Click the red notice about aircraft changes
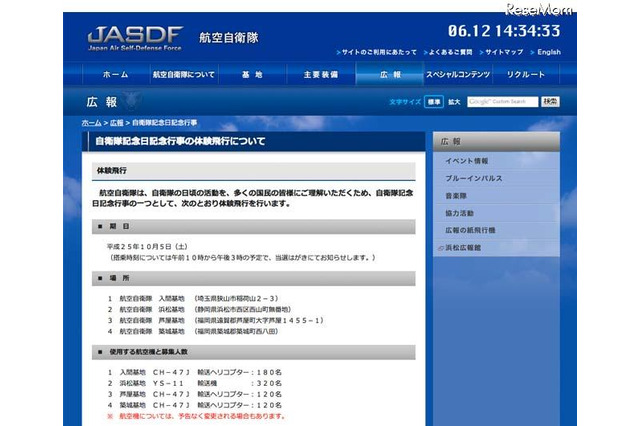This screenshot has height=426, width=640. (x=196, y=416)
